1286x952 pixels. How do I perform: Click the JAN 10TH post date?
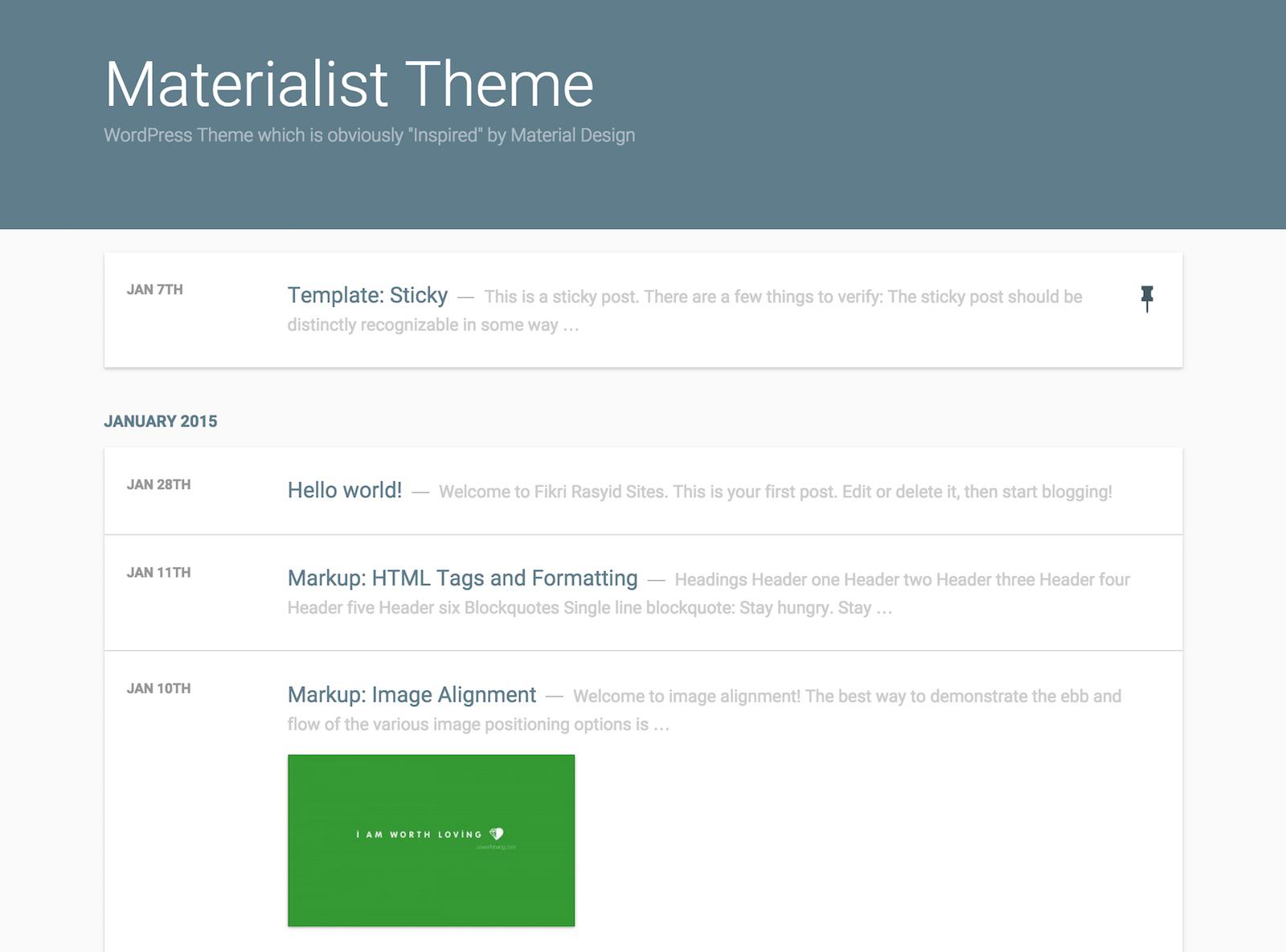[x=158, y=688]
